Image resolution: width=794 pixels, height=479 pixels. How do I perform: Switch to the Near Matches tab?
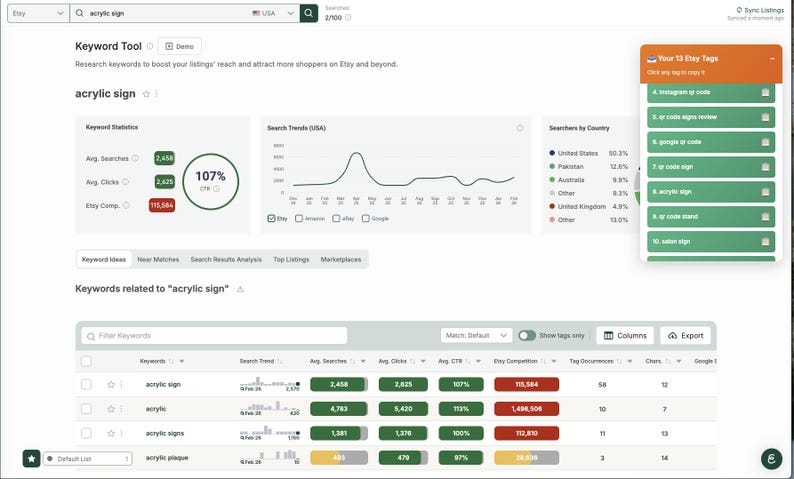pos(158,259)
